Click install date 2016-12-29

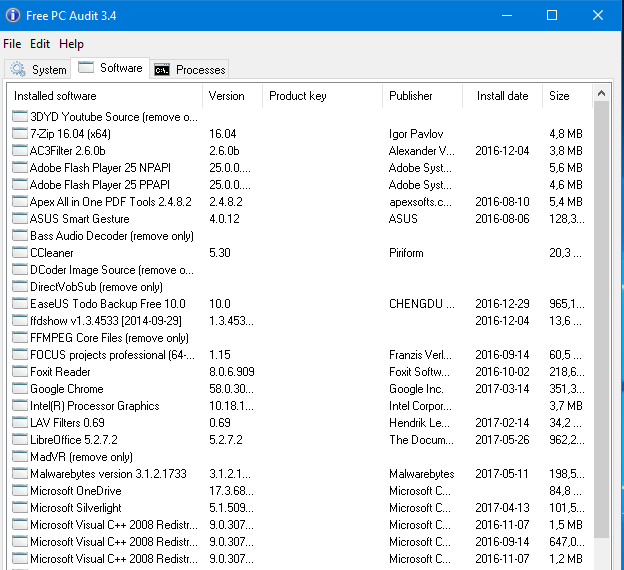click(502, 304)
